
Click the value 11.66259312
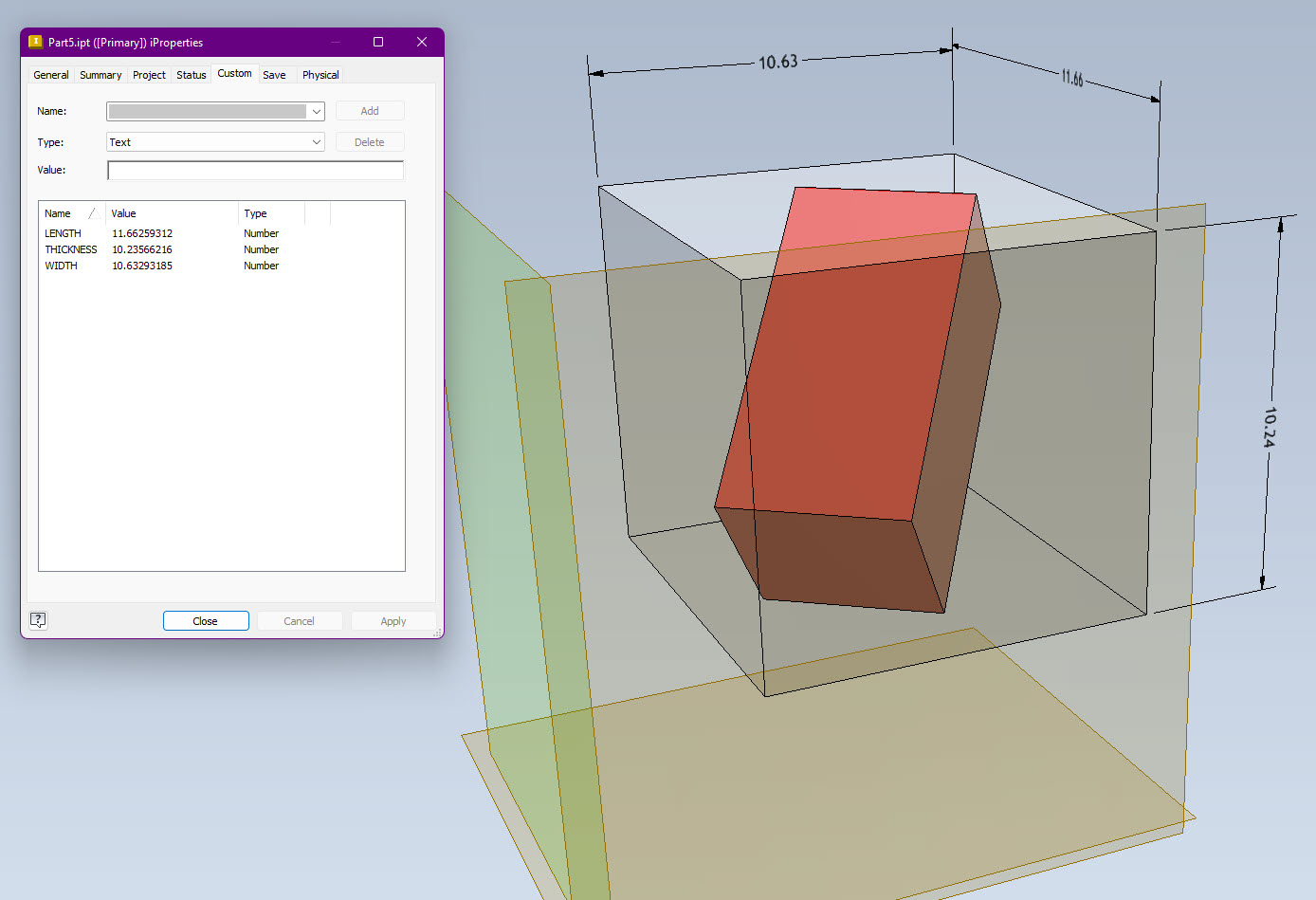142,233
